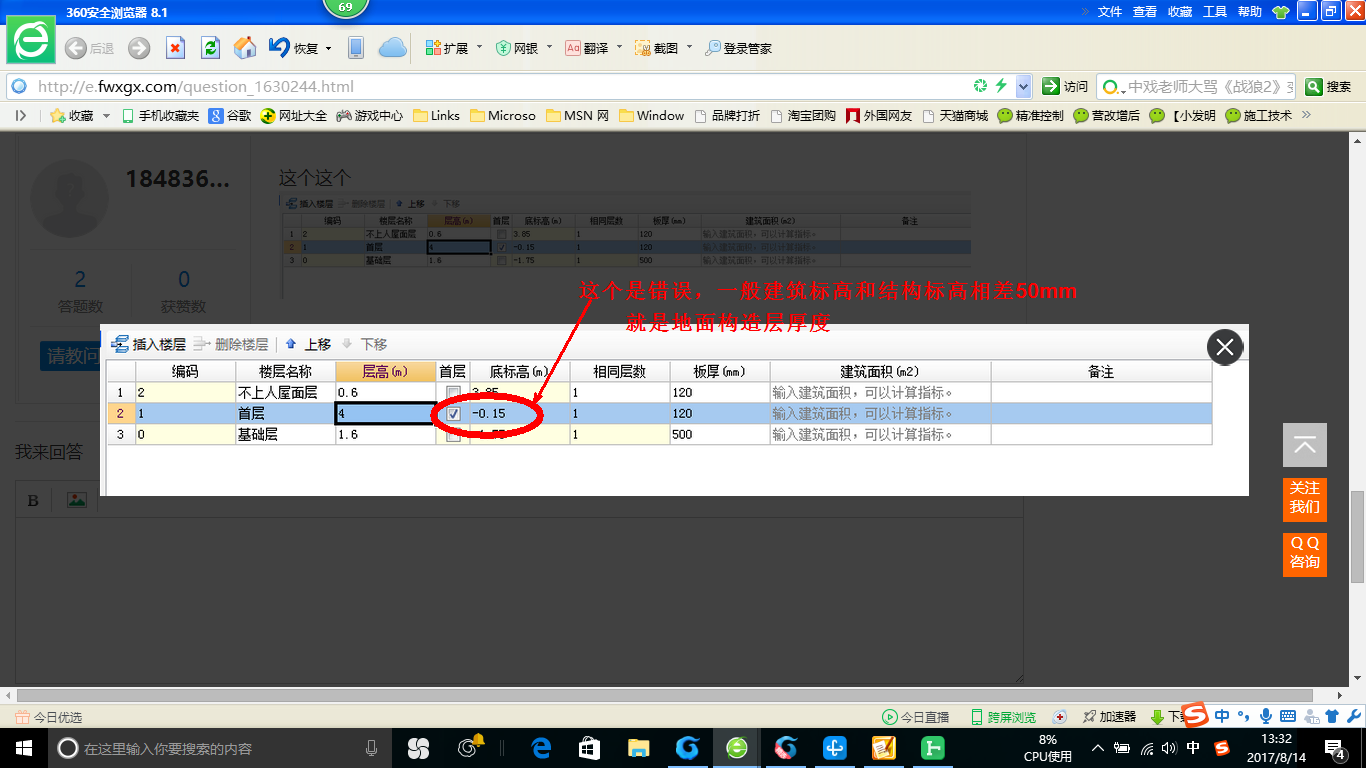Click the browser back arrow button
1366x768 pixels.
75,48
